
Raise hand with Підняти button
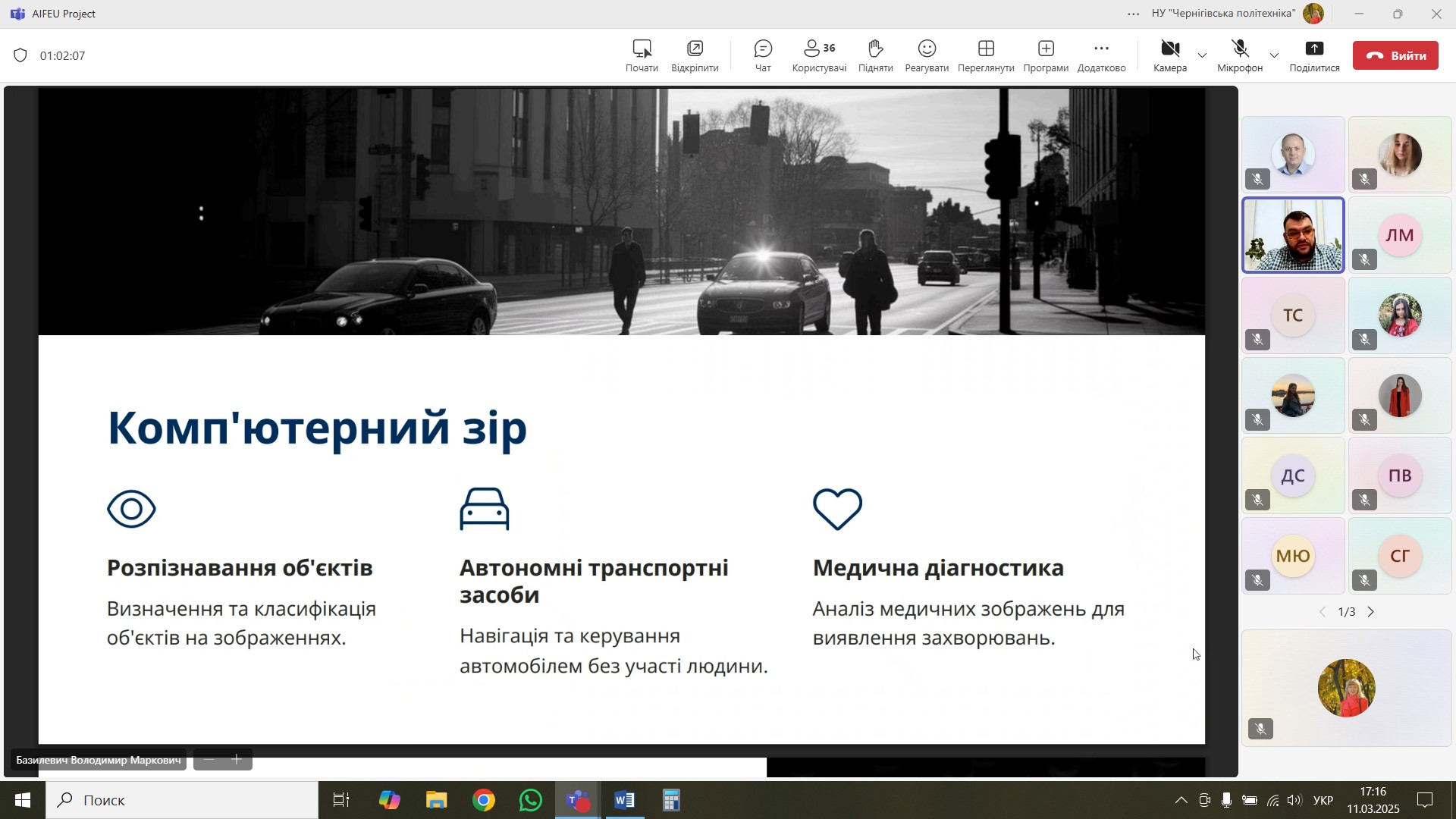[875, 55]
